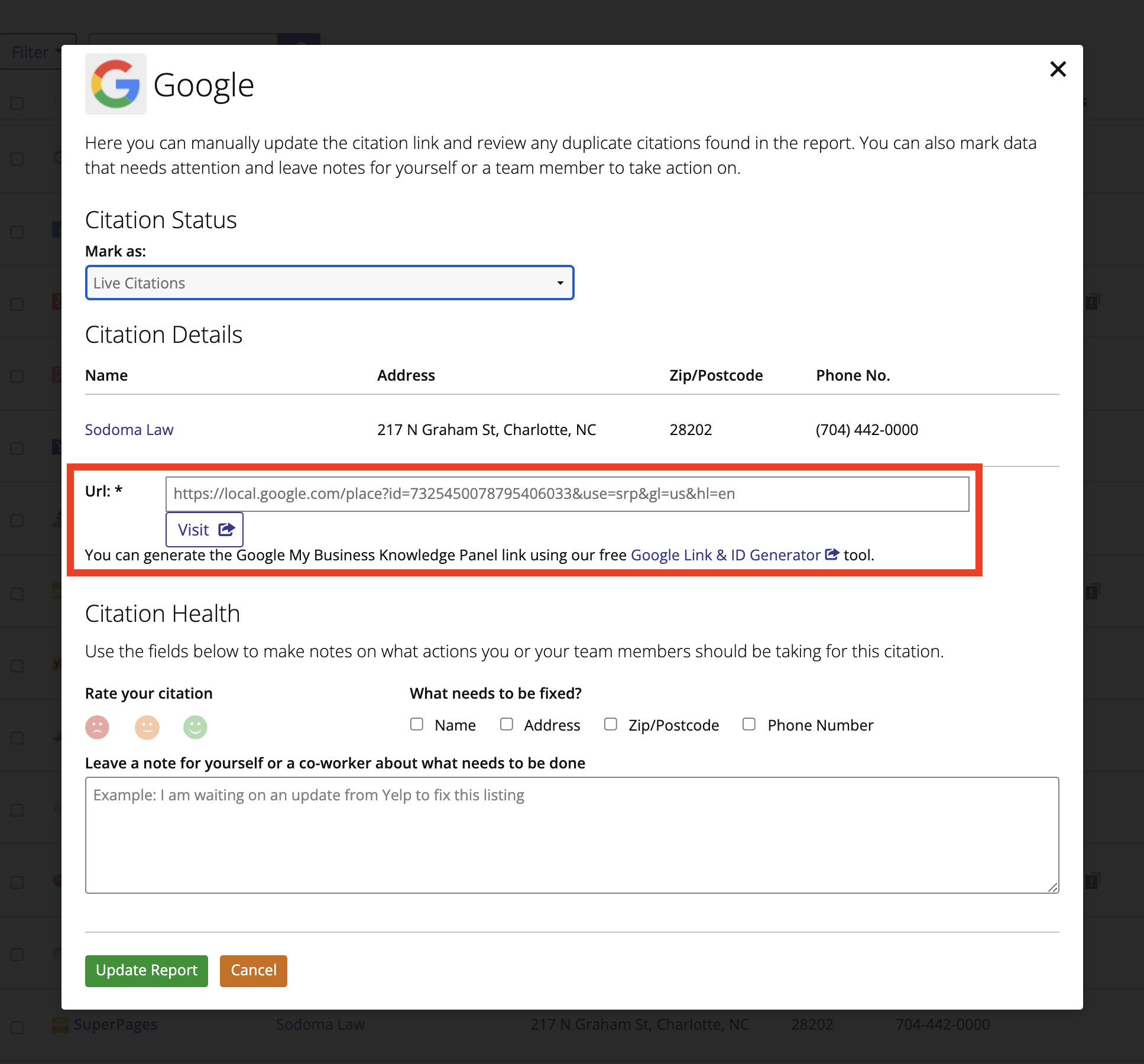Click the Update Report button
This screenshot has width=1144, height=1064.
pyautogui.click(x=146, y=970)
